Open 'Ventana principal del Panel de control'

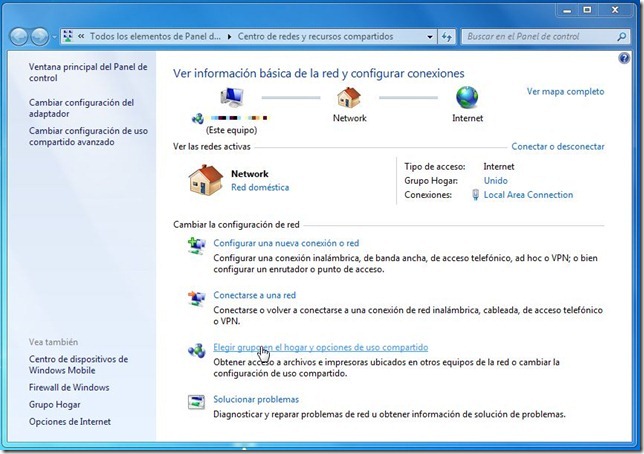tap(88, 72)
